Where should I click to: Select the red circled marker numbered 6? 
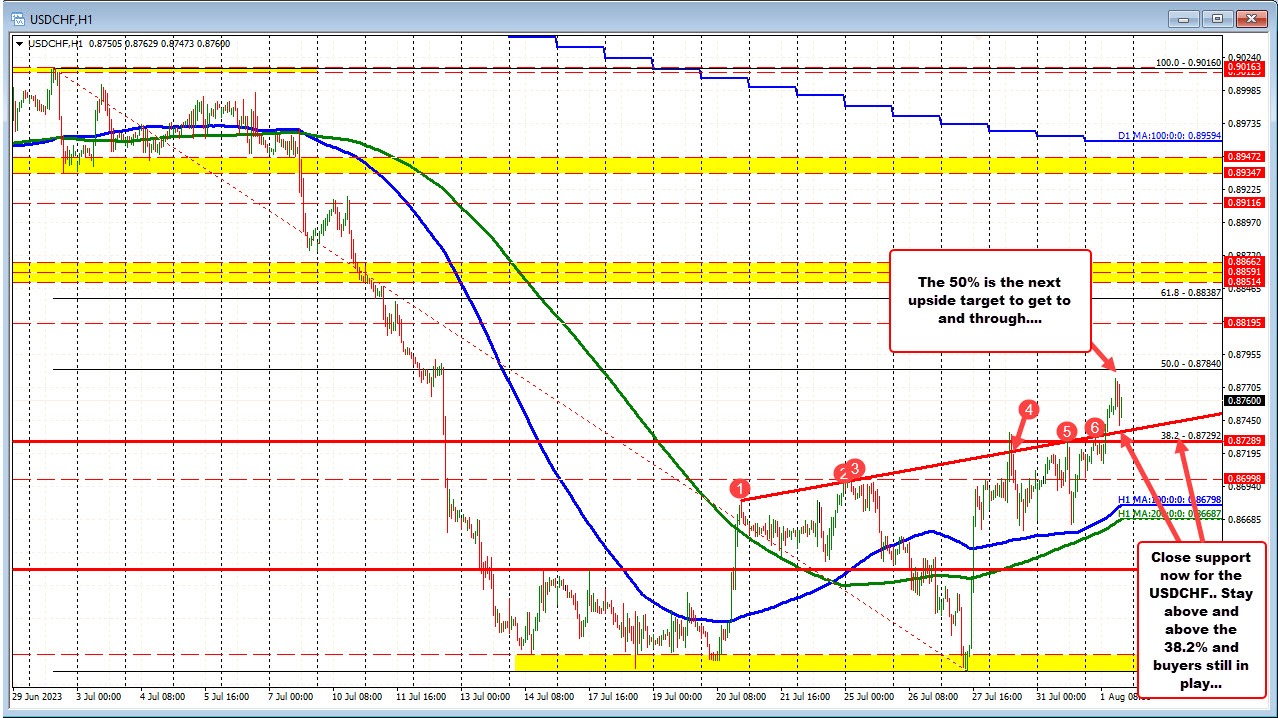coord(1093,427)
